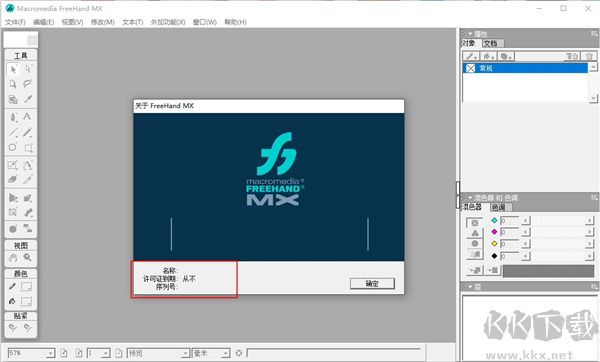Select the Rectangle tool
600x362 pixels.
point(28,147)
